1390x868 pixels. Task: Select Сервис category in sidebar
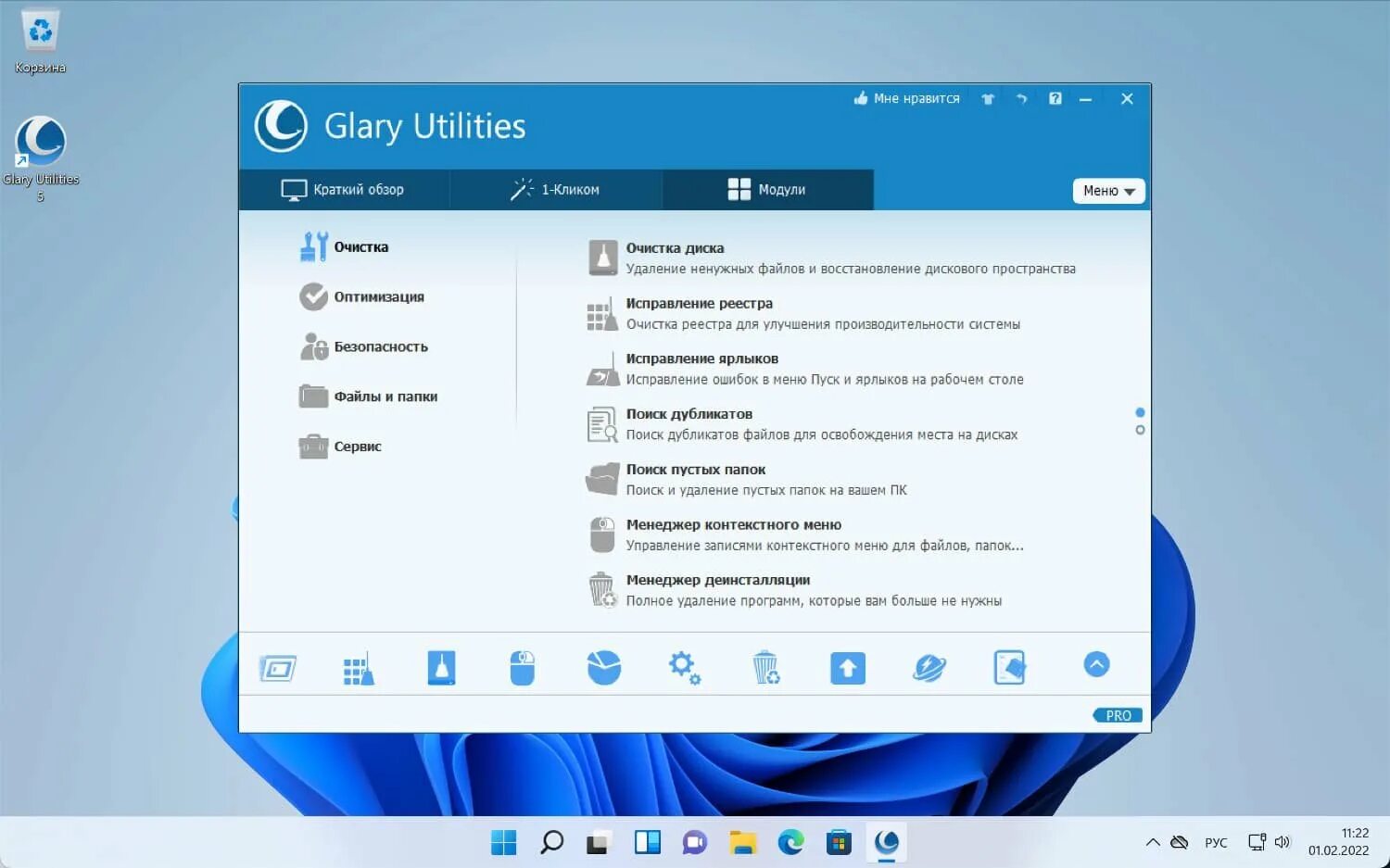[x=340, y=447]
